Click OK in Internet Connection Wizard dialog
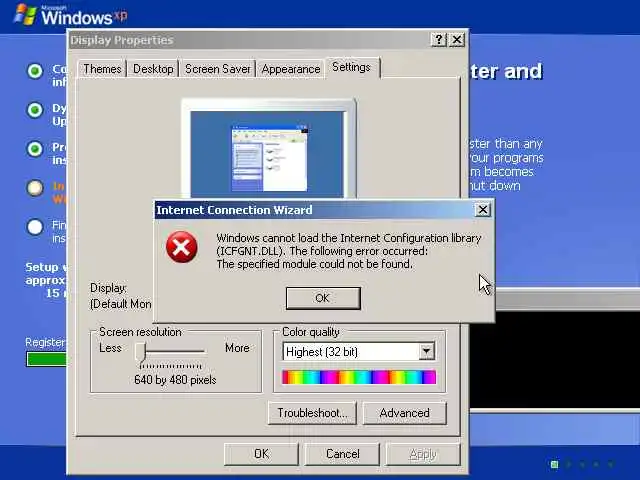The height and width of the screenshot is (480, 640). tap(323, 298)
